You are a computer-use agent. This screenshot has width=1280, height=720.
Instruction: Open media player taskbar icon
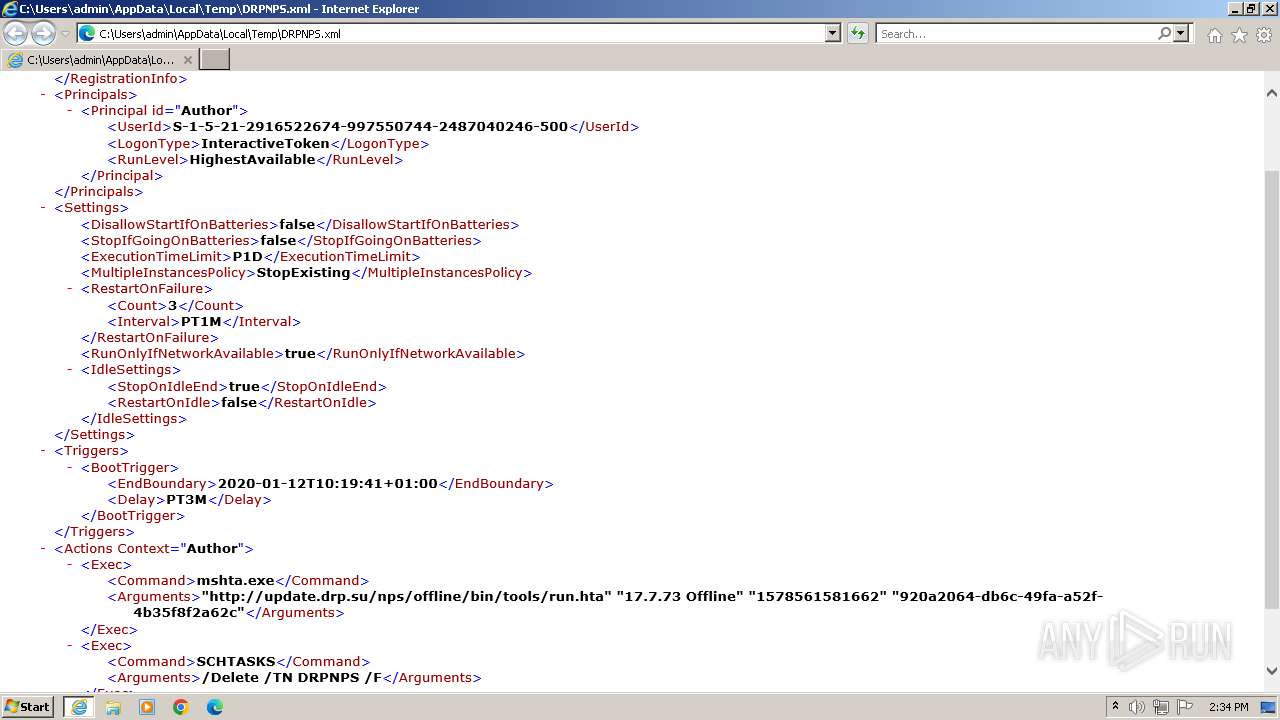pos(147,707)
